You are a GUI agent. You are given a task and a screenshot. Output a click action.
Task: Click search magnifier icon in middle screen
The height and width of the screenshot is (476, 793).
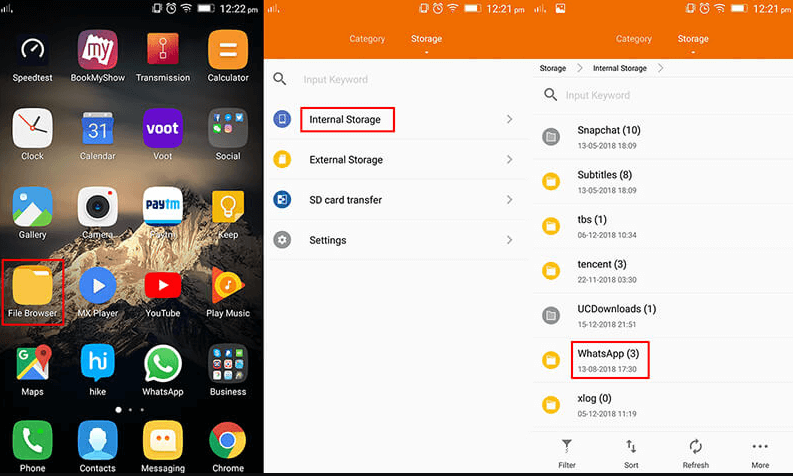pyautogui.click(x=280, y=78)
